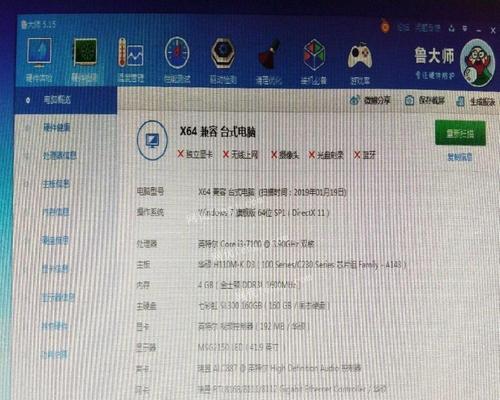Open the 游戏库 gamepad icon

tap(360, 56)
